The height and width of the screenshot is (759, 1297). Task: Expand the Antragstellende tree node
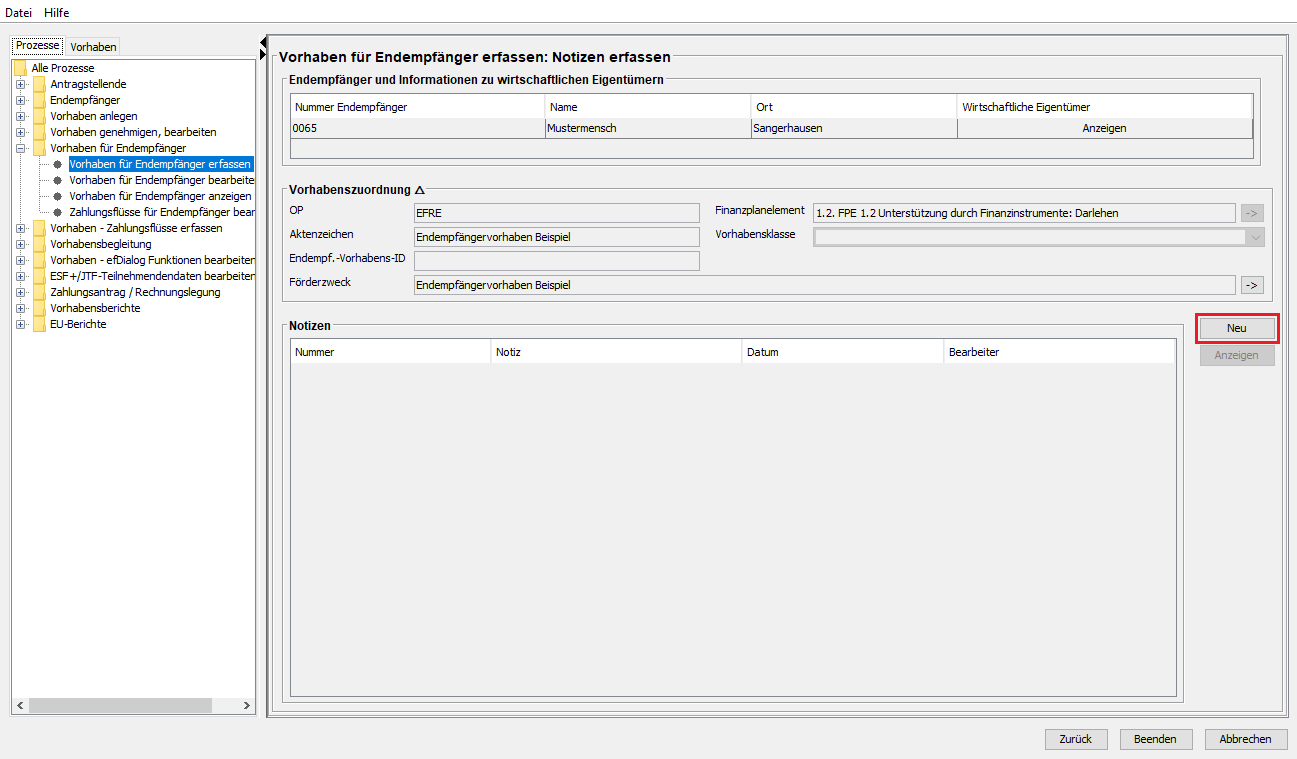point(20,84)
